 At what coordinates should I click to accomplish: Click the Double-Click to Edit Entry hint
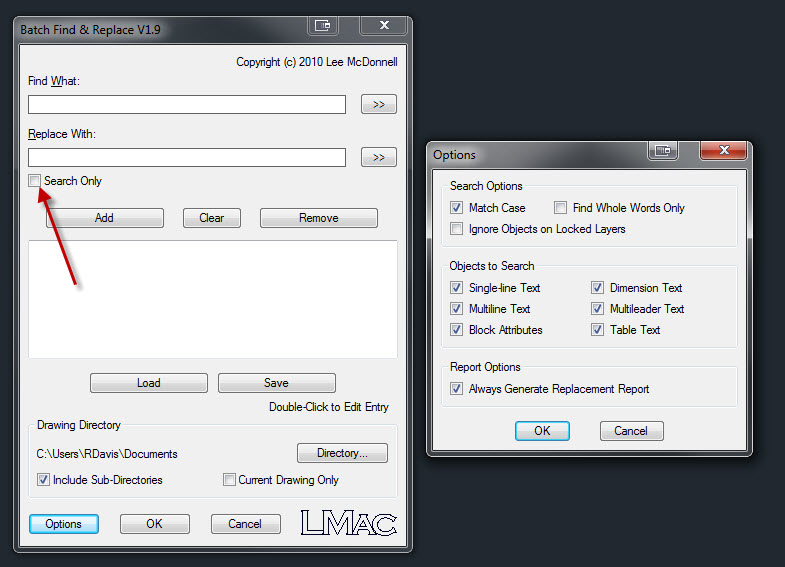(x=328, y=407)
